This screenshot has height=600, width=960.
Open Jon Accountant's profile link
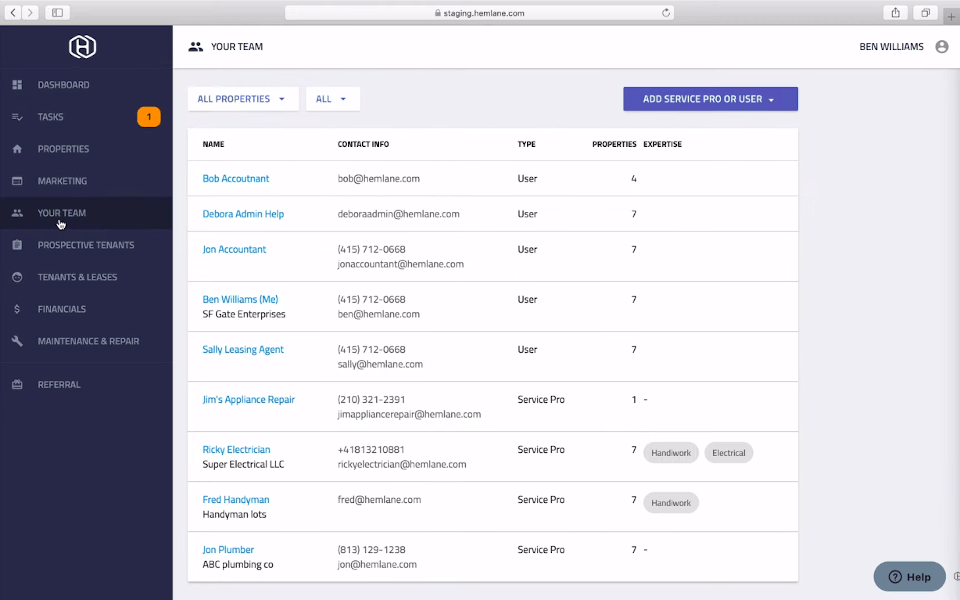(x=234, y=249)
